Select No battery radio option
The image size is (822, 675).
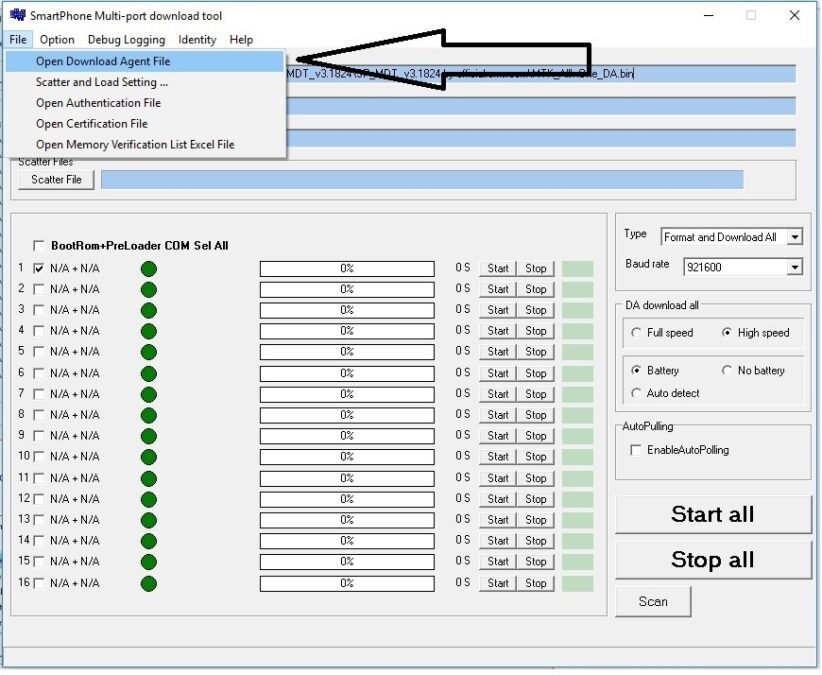727,371
